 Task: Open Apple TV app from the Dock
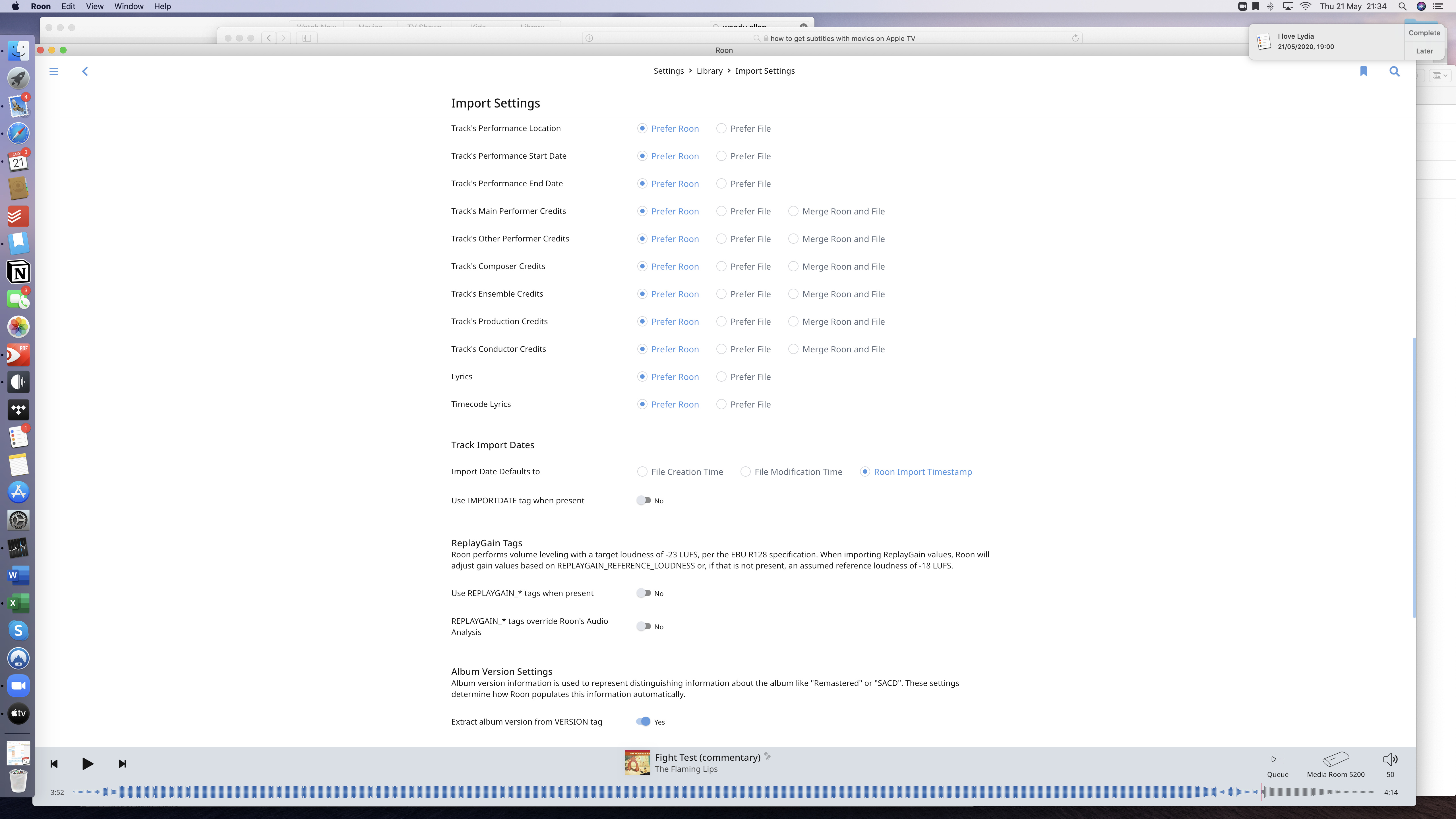pyautogui.click(x=18, y=713)
